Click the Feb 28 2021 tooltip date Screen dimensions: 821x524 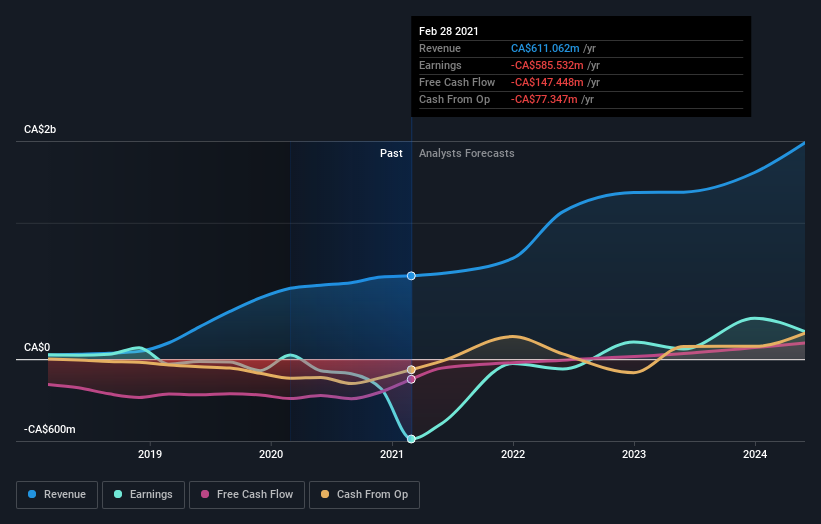pos(449,31)
